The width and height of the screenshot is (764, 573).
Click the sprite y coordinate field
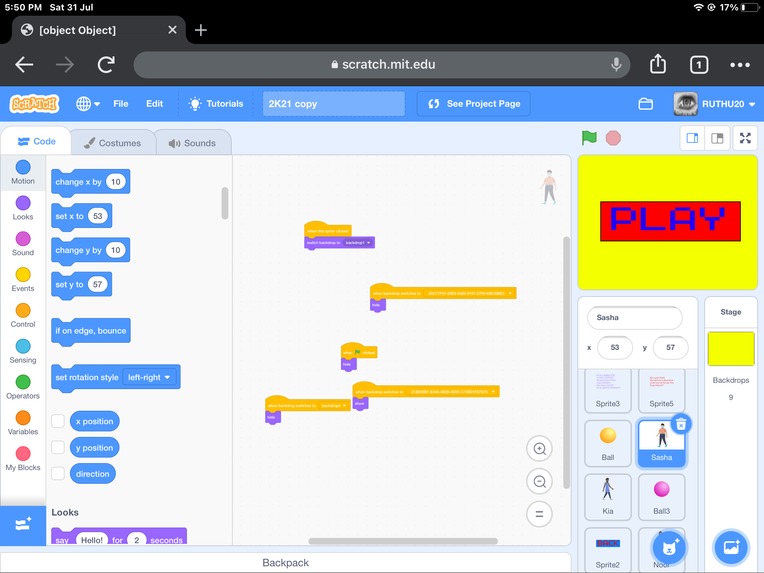tap(670, 347)
